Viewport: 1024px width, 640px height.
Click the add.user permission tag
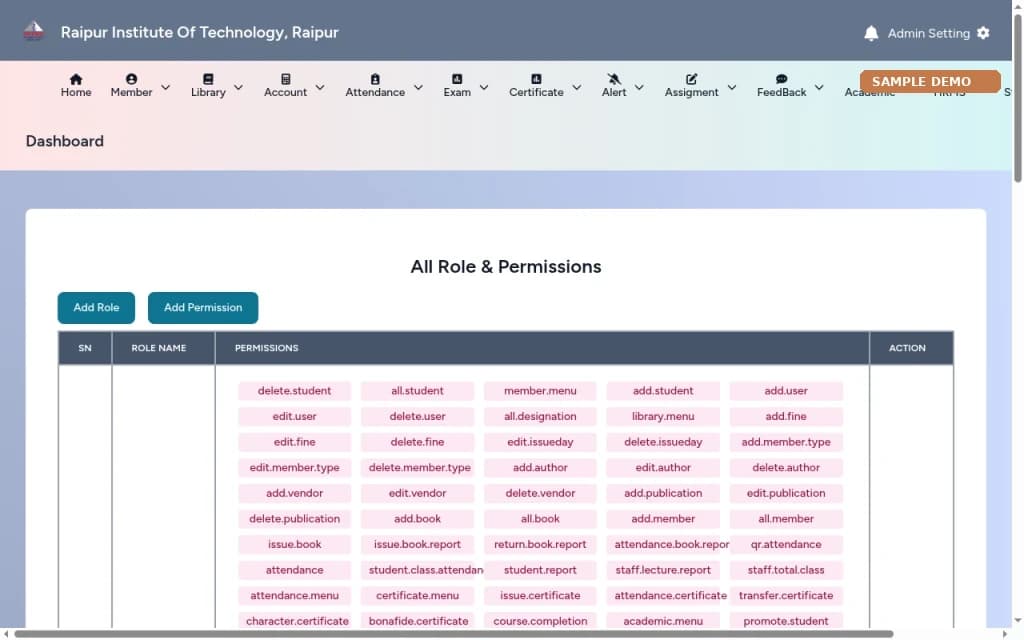[x=786, y=391]
